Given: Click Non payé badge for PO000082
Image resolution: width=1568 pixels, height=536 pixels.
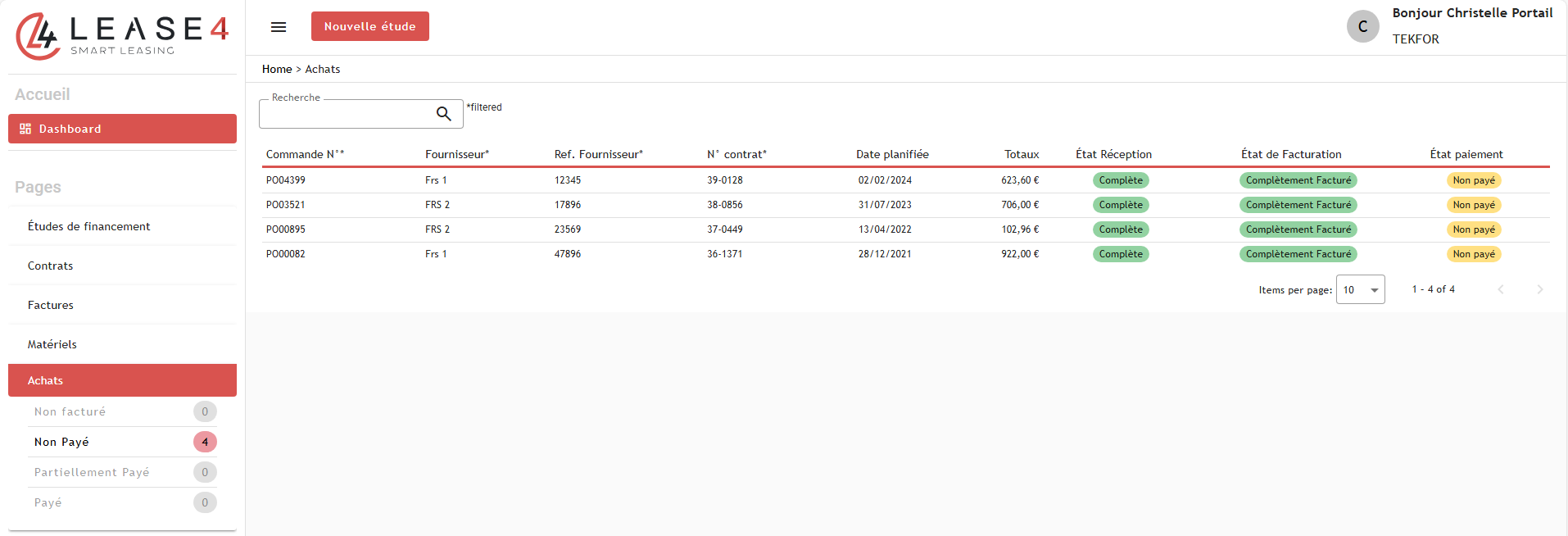Looking at the screenshot, I should pos(1473,254).
